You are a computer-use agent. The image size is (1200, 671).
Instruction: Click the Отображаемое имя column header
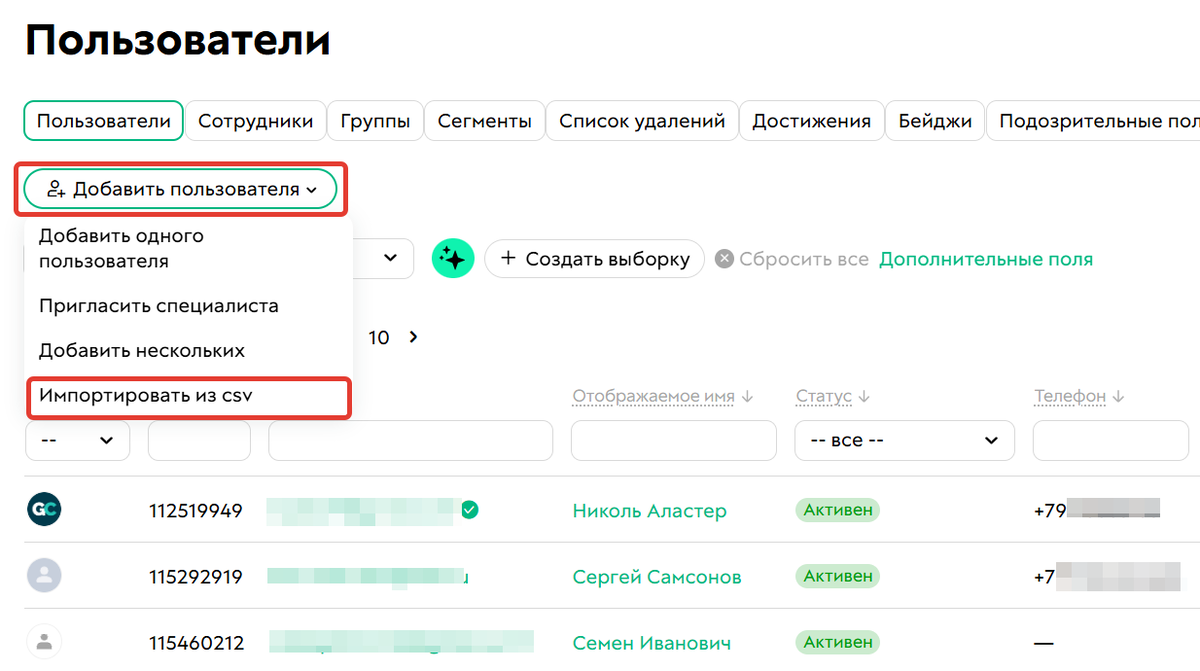654,397
